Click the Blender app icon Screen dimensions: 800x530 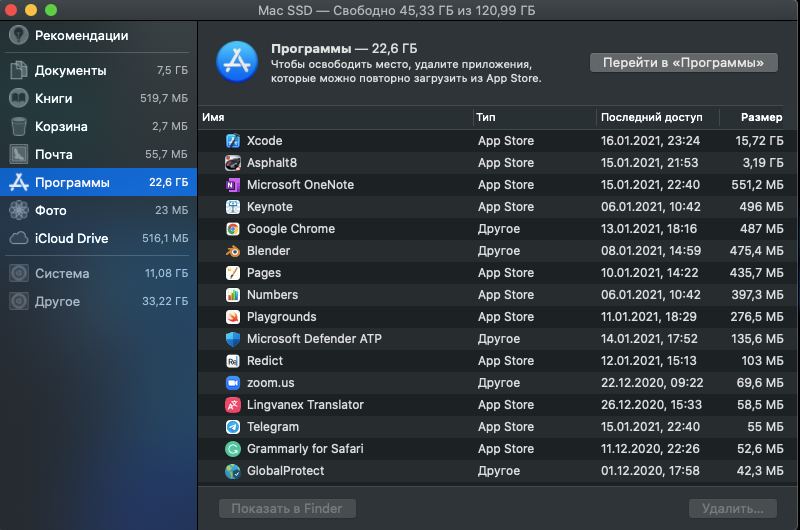pos(233,251)
